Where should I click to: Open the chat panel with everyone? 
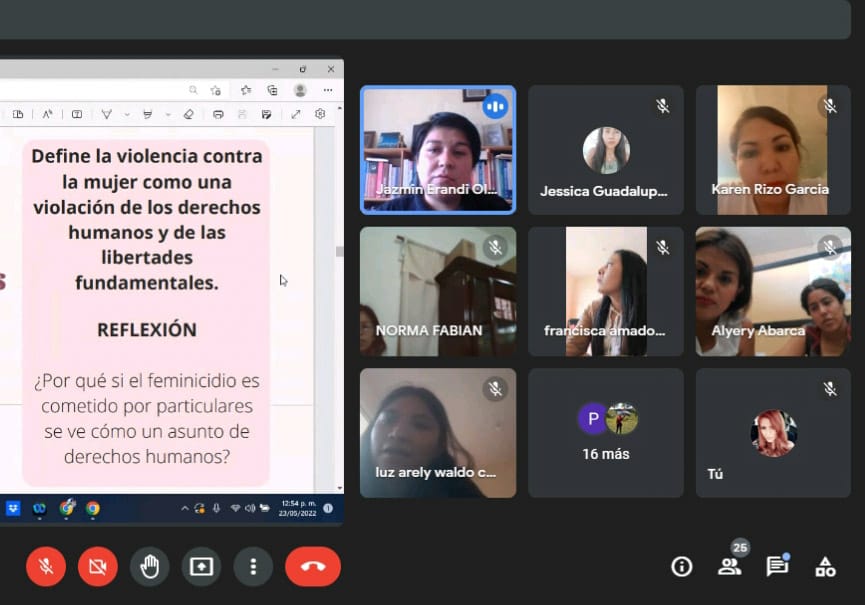tap(777, 566)
